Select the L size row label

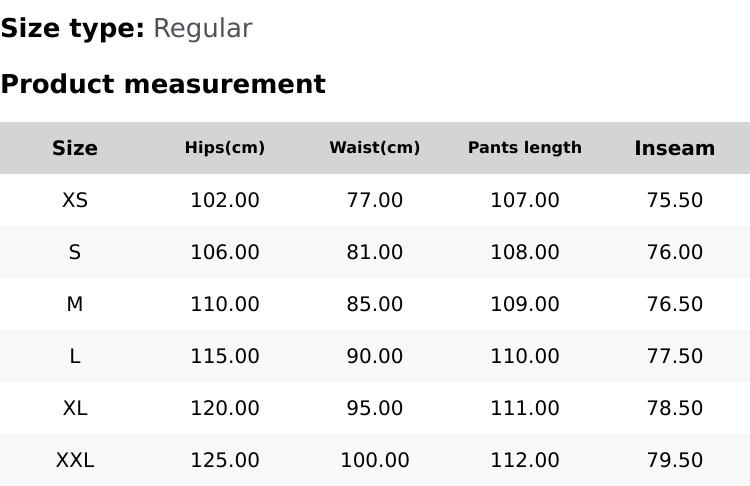tap(75, 356)
